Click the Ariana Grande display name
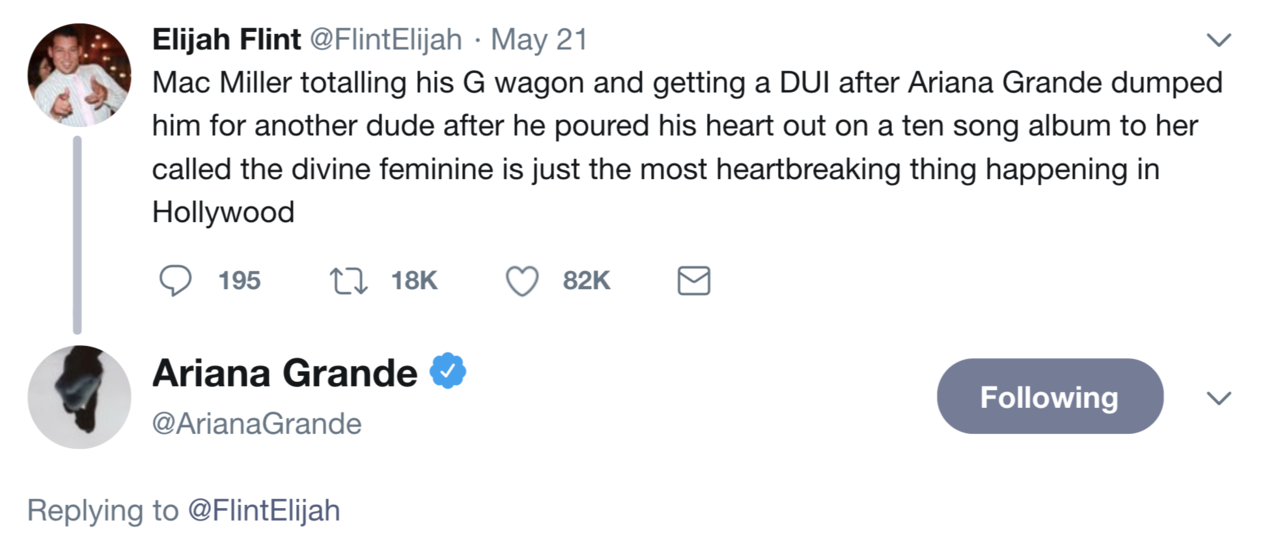The height and width of the screenshot is (542, 1280). [x=284, y=373]
